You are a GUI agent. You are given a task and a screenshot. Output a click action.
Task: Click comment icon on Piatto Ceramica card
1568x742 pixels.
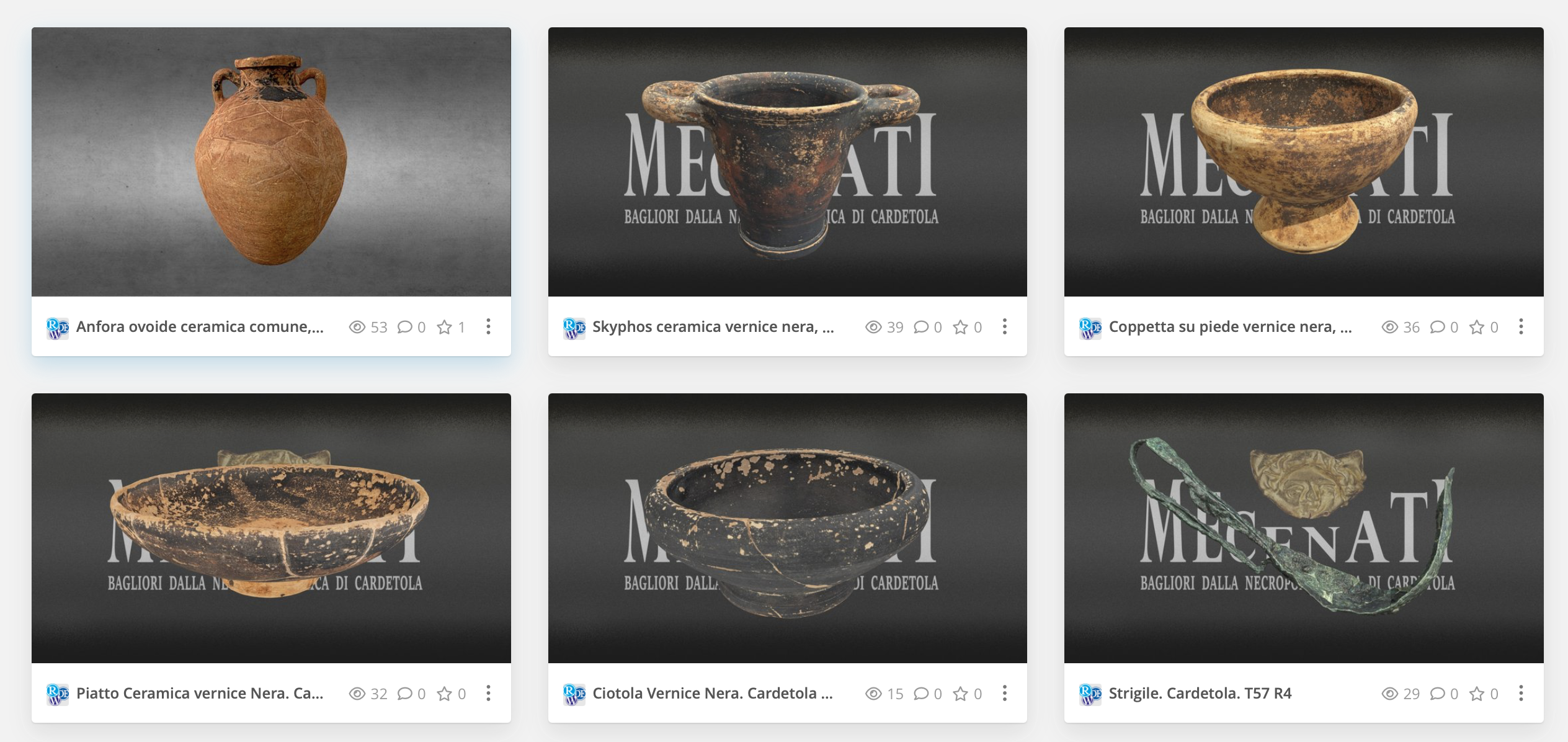point(404,694)
